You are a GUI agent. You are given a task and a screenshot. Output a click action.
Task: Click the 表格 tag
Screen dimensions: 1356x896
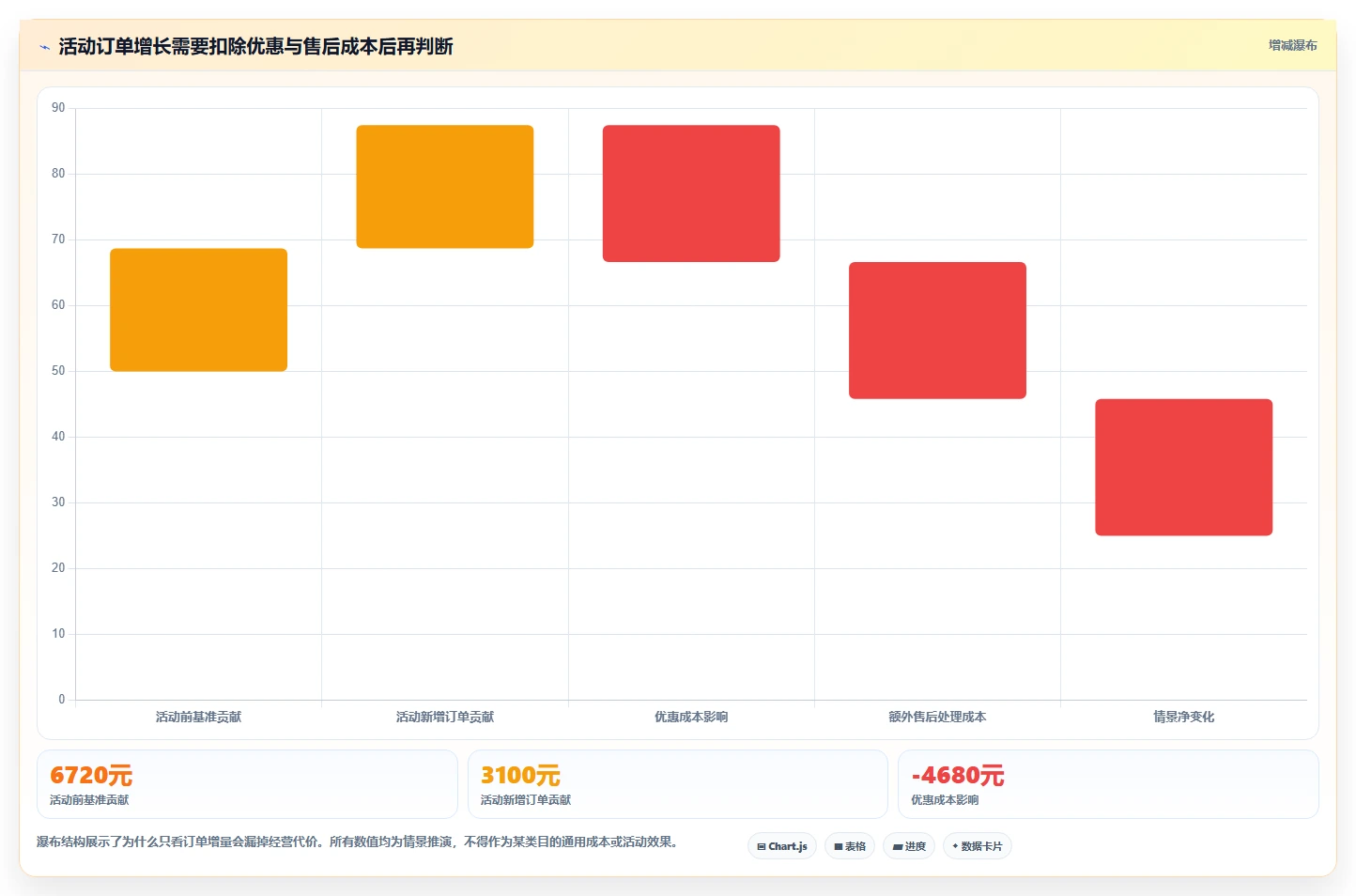click(x=850, y=846)
